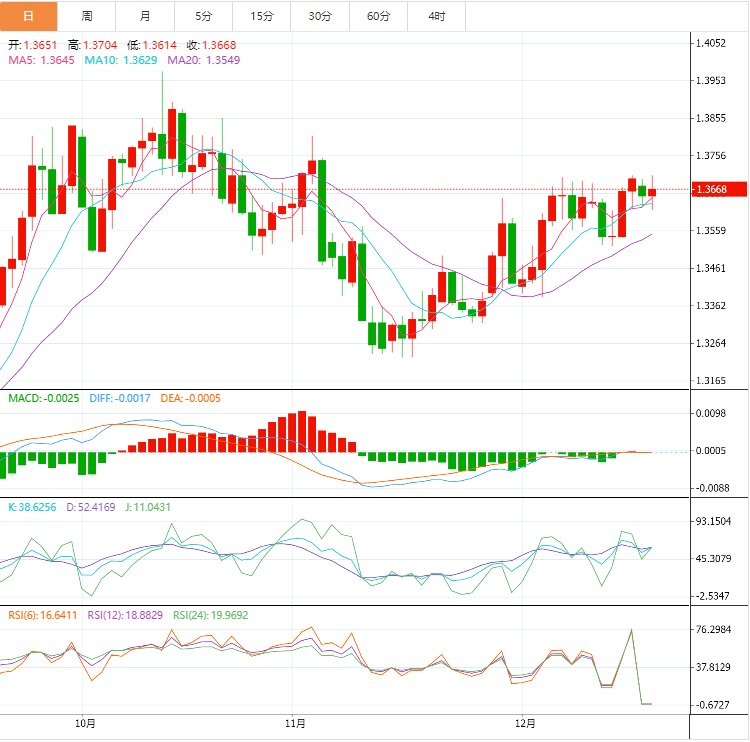Select the 60分 timeframe tab
Screen dimensions: 750x742
point(379,16)
